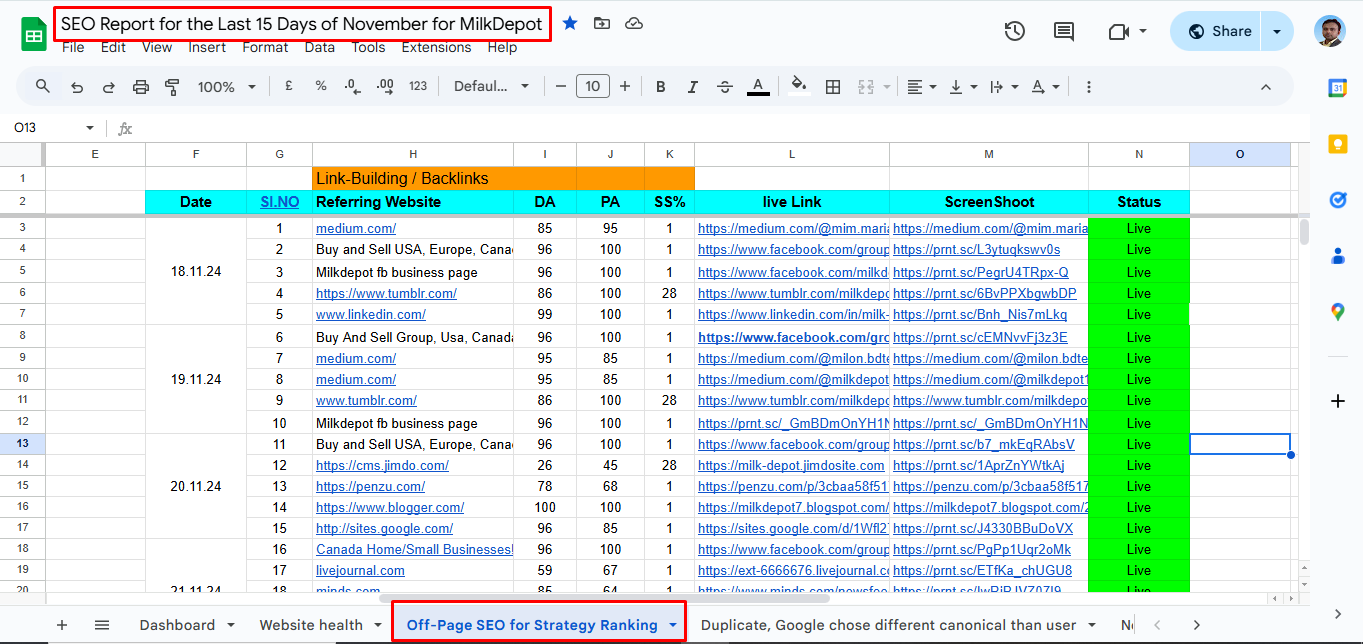Viewport: 1363px width, 644px height.
Task: Open Google Calendar side panel
Action: pyautogui.click(x=1337, y=89)
